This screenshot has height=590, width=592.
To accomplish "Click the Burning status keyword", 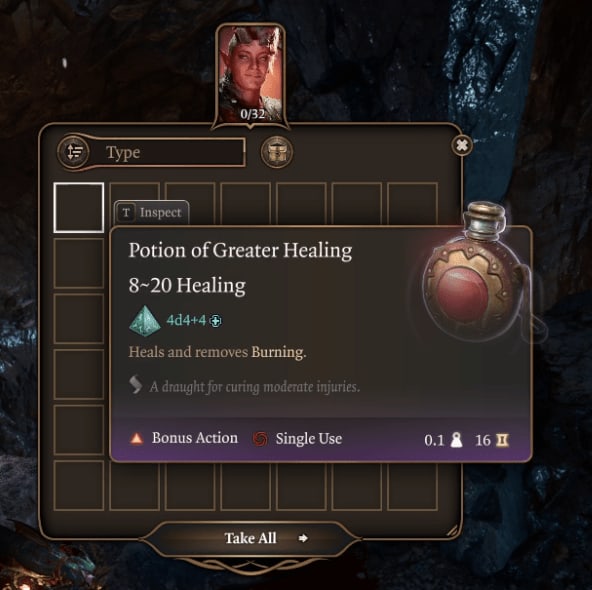I will click(x=278, y=352).
